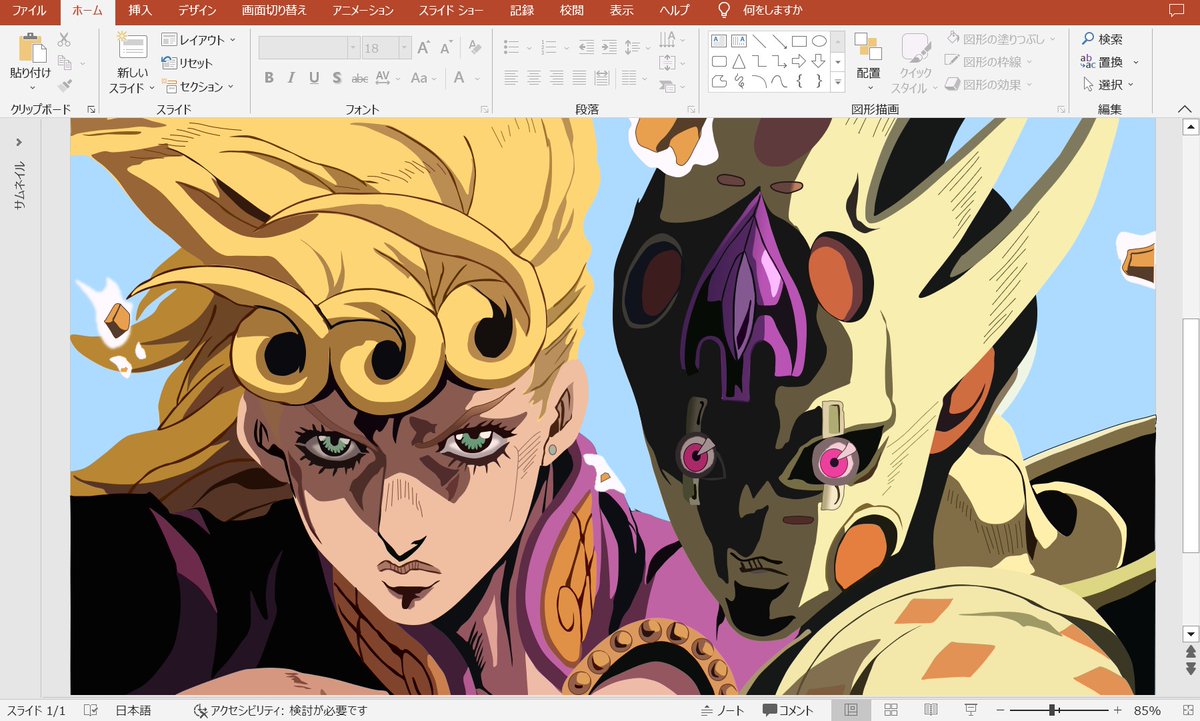Click the clear formatting eraser icon
The width and height of the screenshot is (1200, 721).
tap(475, 47)
